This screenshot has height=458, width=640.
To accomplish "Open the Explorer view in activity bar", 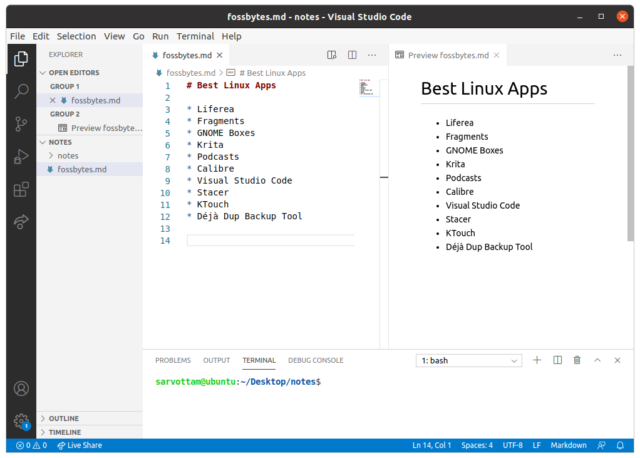I will pyautogui.click(x=21, y=59).
